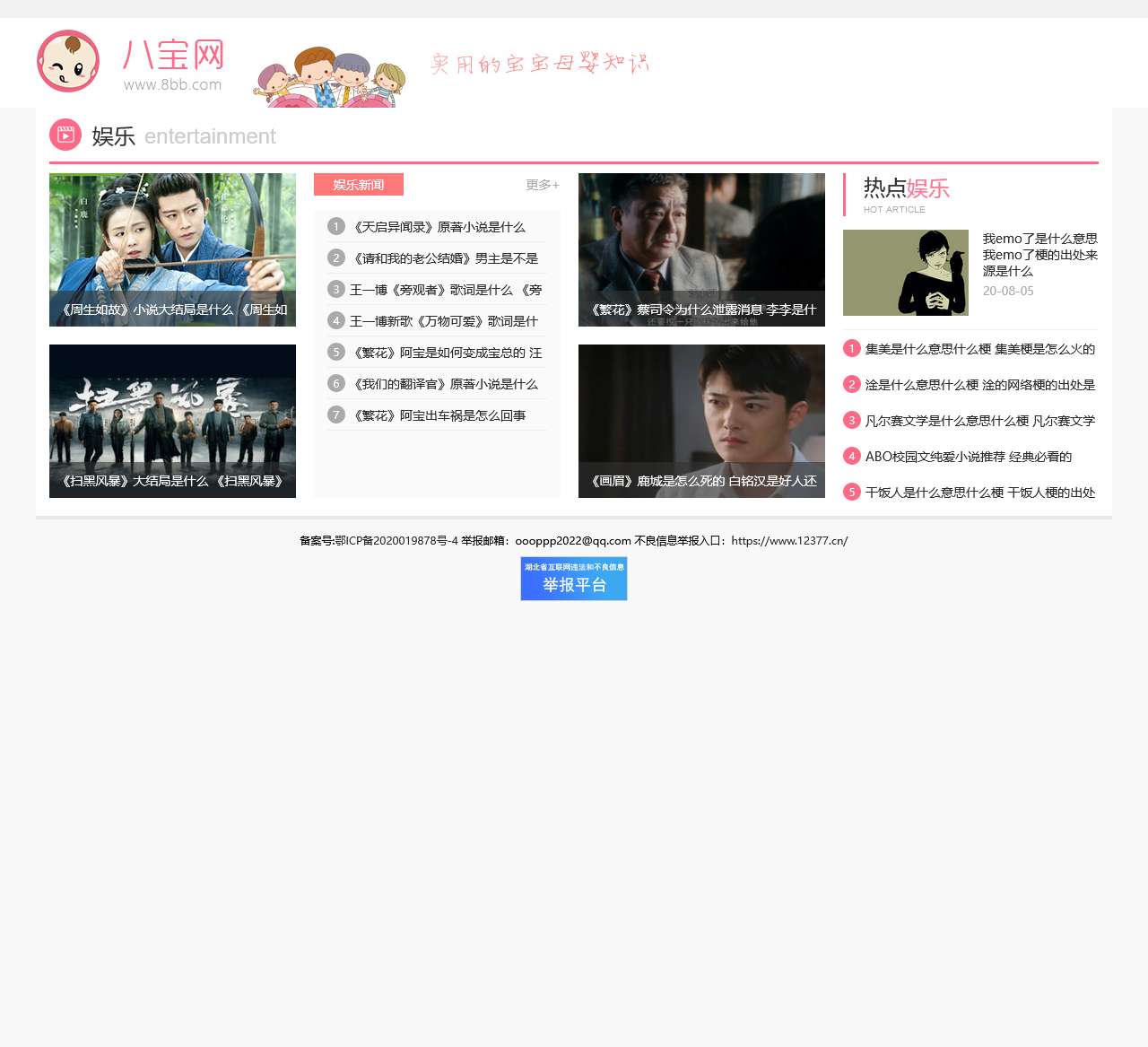1148x1047 pixels.
Task: Open ABO校园文纯爱小说推荐 article
Action: [969, 457]
